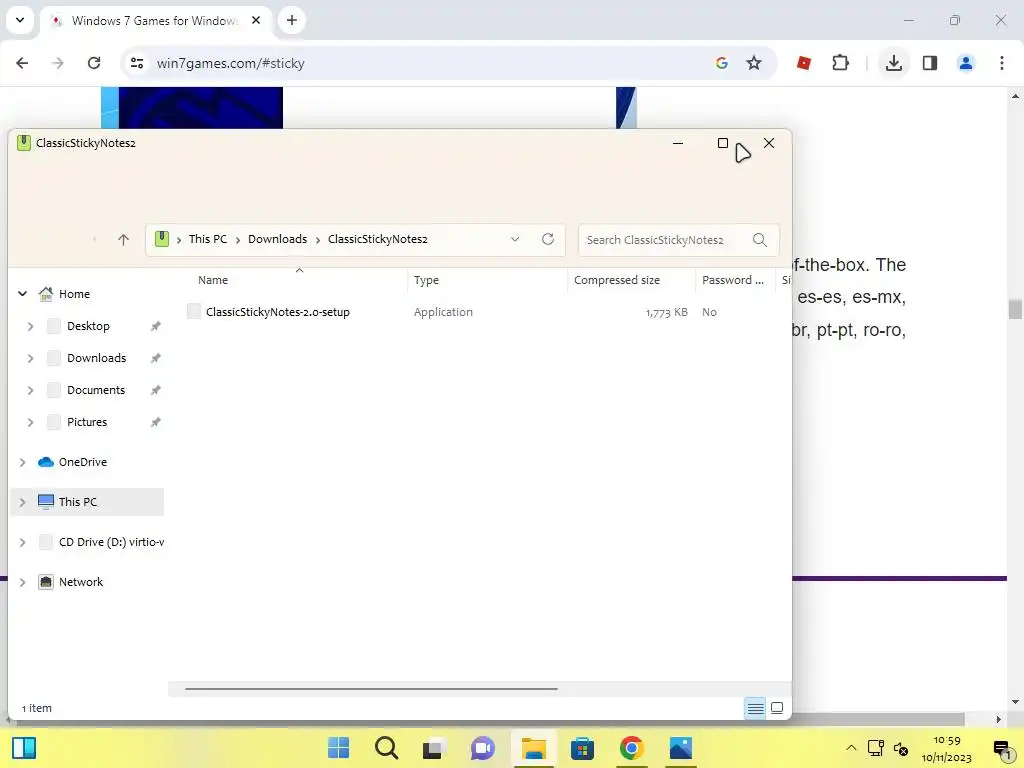Show Chrome downloads panel

[x=894, y=63]
